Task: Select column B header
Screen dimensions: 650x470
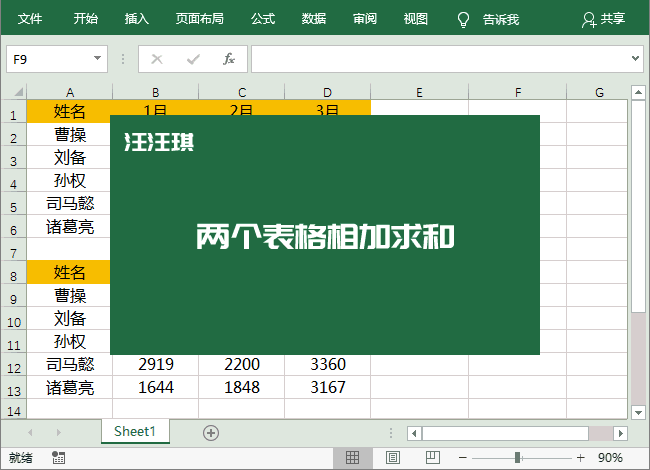Action: pos(155,92)
